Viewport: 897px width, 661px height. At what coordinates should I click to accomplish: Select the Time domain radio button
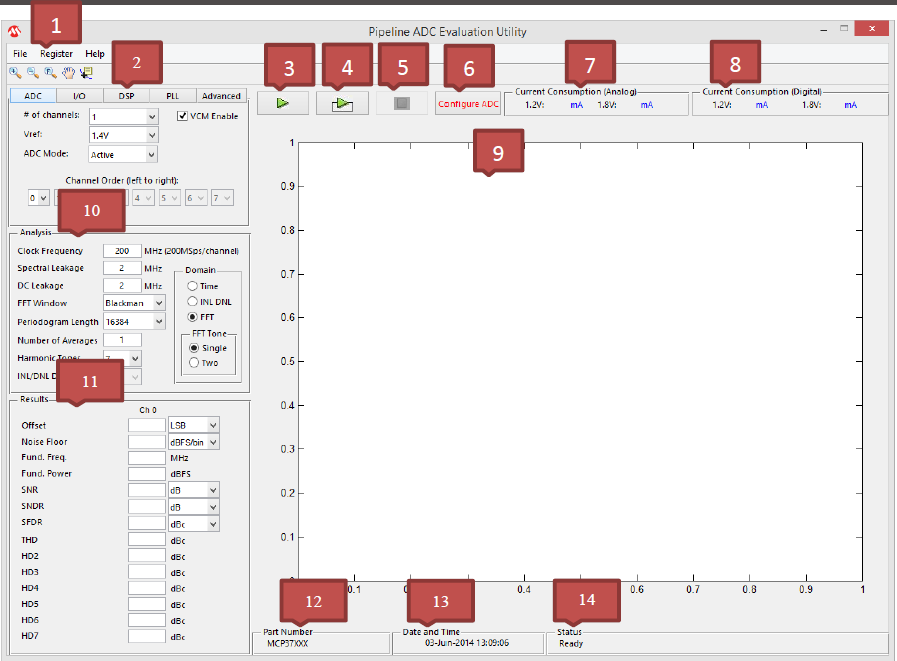[193, 284]
